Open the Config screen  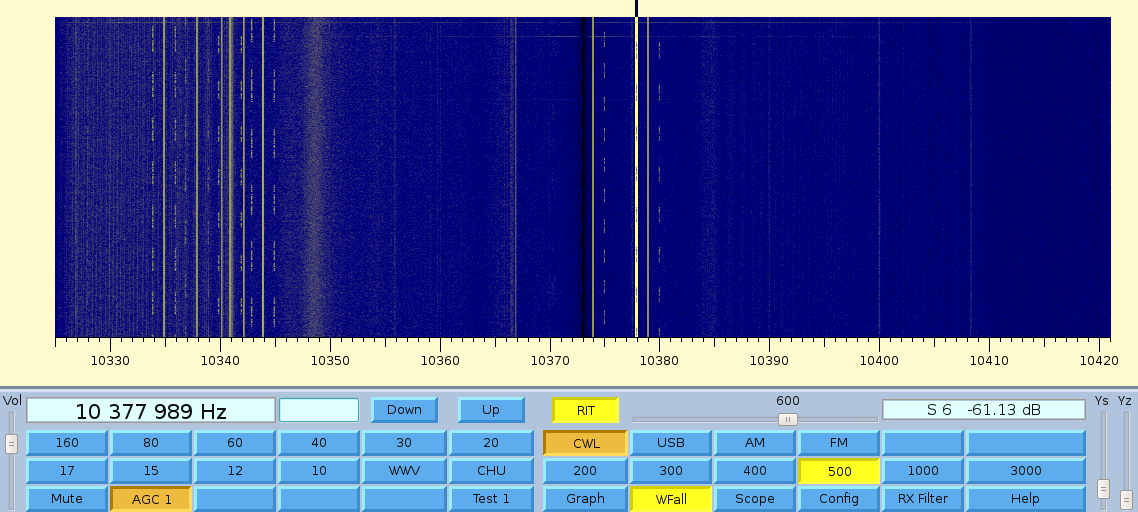point(838,499)
